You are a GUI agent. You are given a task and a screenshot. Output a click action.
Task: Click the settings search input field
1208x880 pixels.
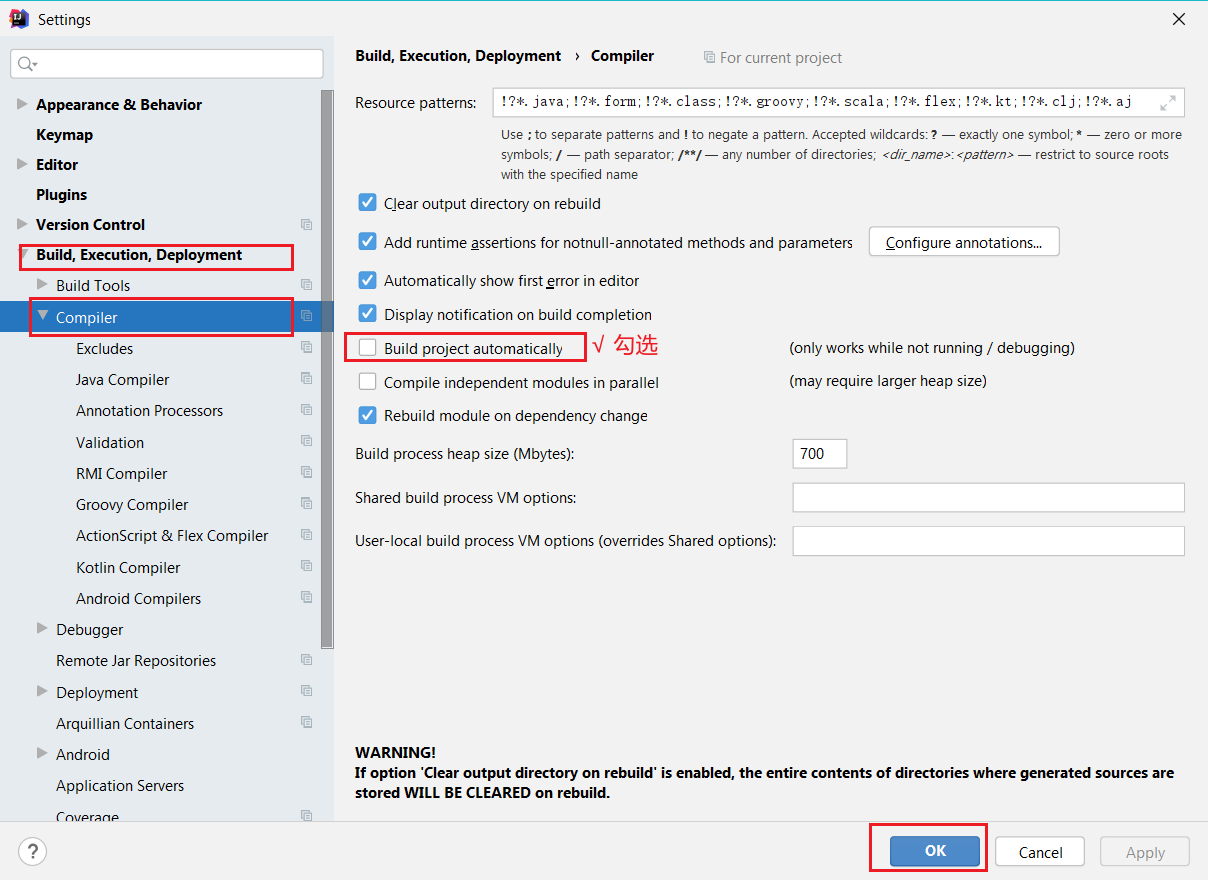pyautogui.click(x=167, y=64)
